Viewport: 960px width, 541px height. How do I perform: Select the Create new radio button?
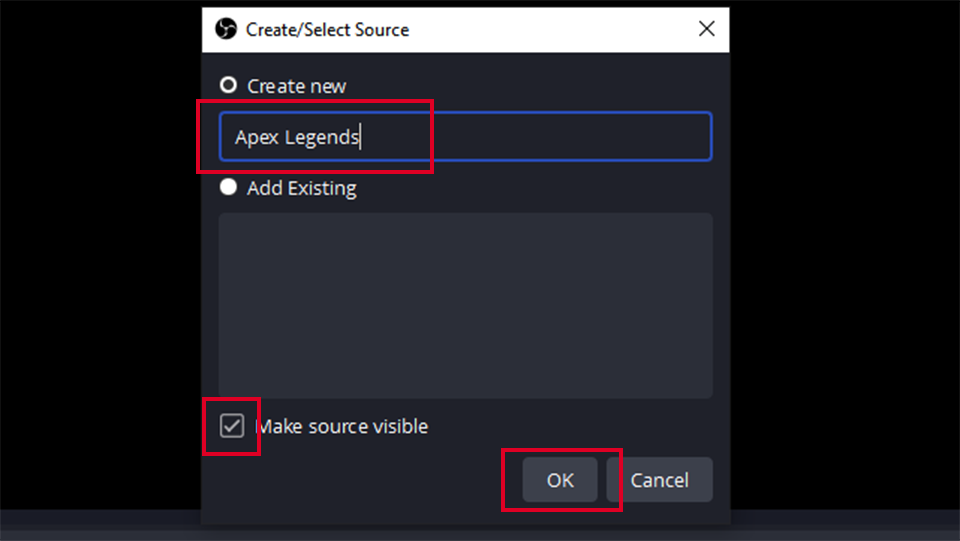coord(228,85)
